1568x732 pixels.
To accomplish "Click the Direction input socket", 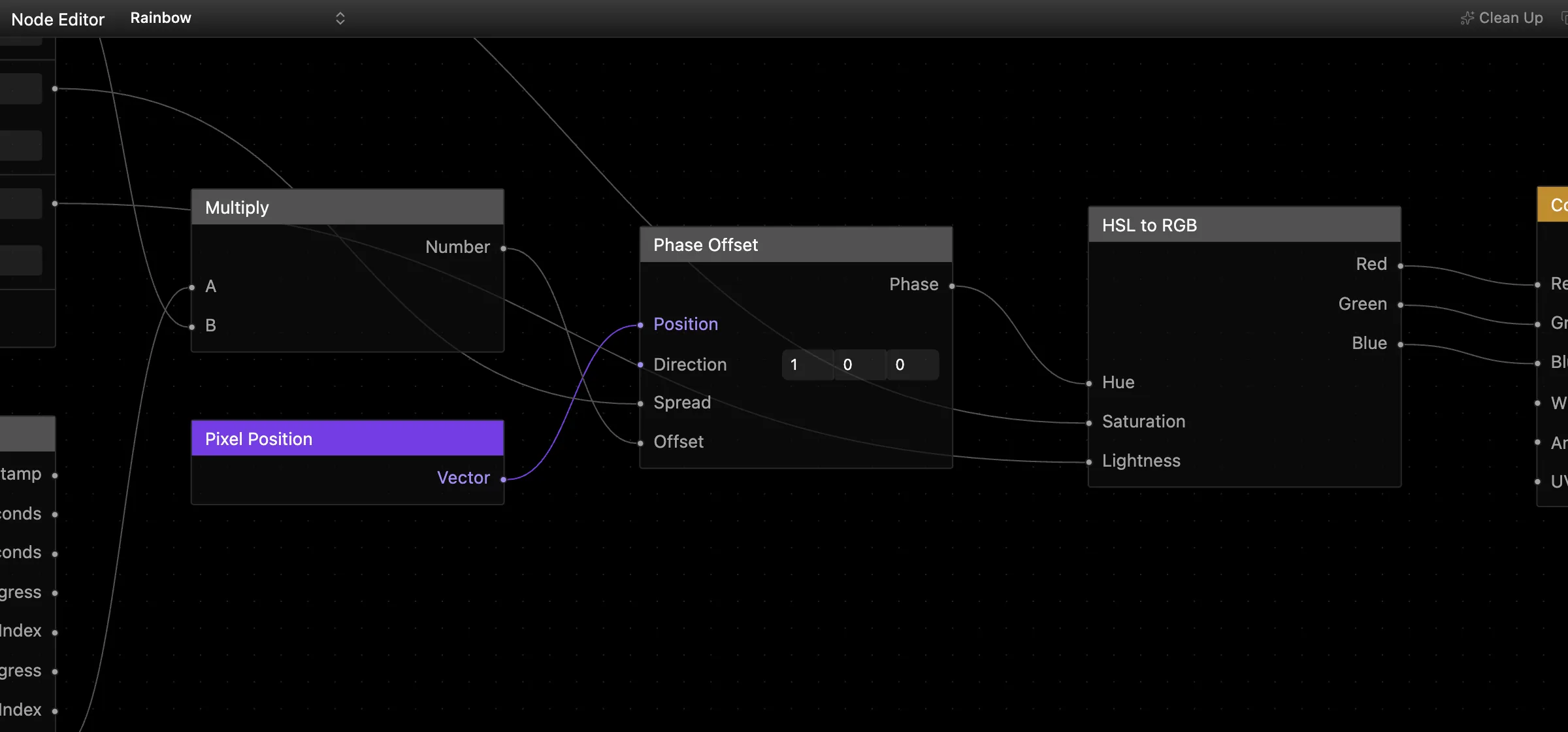I will 640,365.
